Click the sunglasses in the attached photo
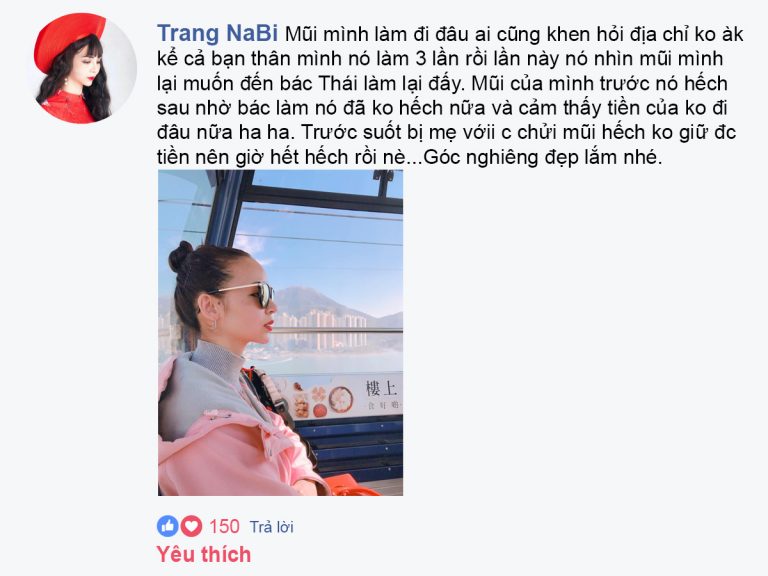768x576 pixels. coord(247,294)
